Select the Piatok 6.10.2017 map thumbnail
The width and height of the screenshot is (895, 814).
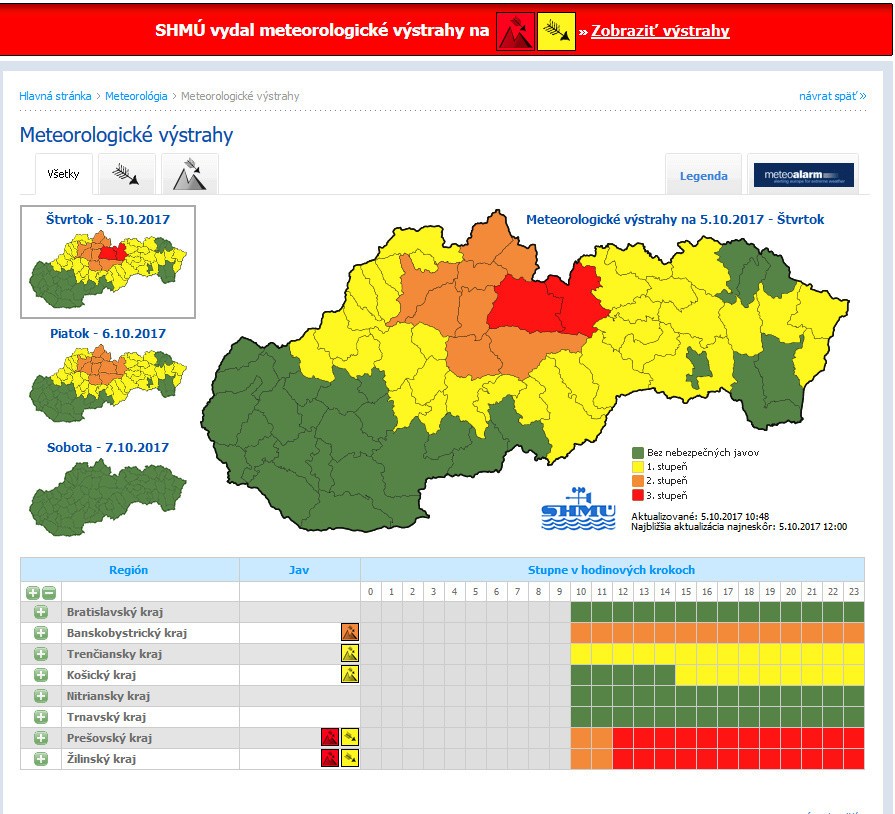[108, 374]
